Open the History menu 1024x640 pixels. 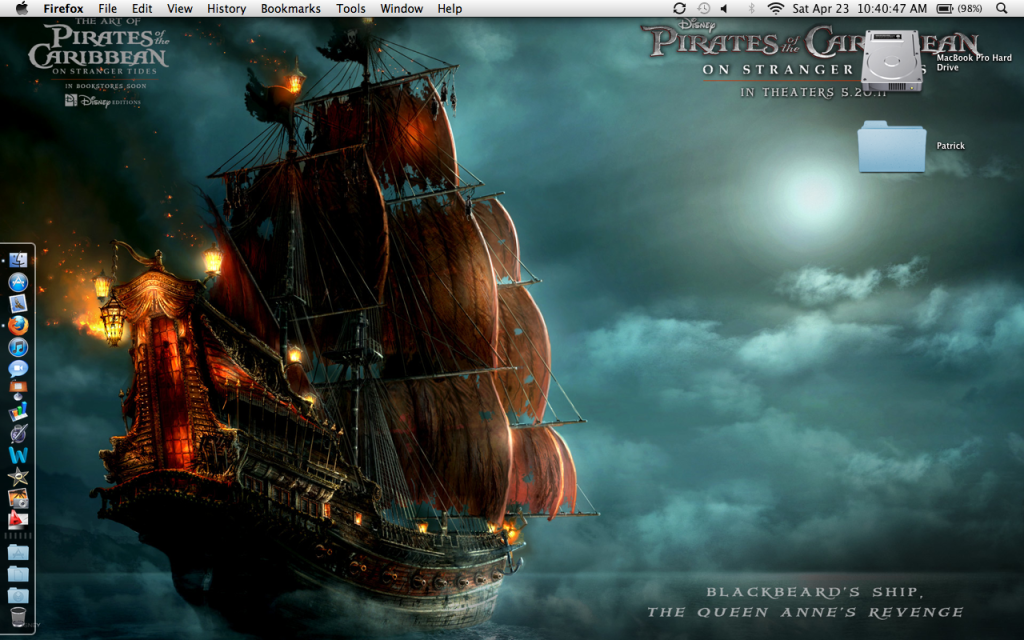click(x=227, y=8)
